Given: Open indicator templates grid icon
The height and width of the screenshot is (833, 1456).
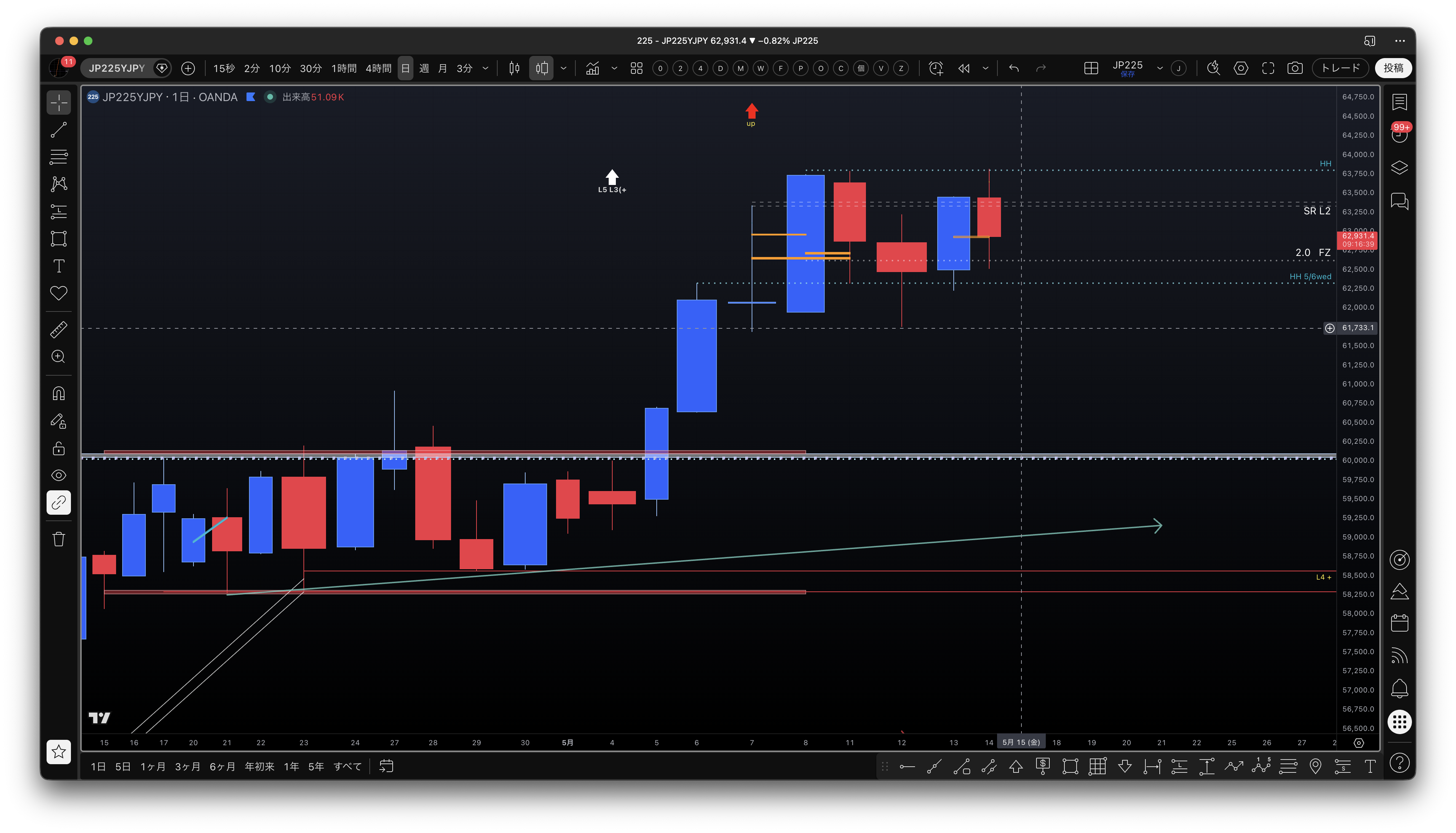Looking at the screenshot, I should point(637,69).
